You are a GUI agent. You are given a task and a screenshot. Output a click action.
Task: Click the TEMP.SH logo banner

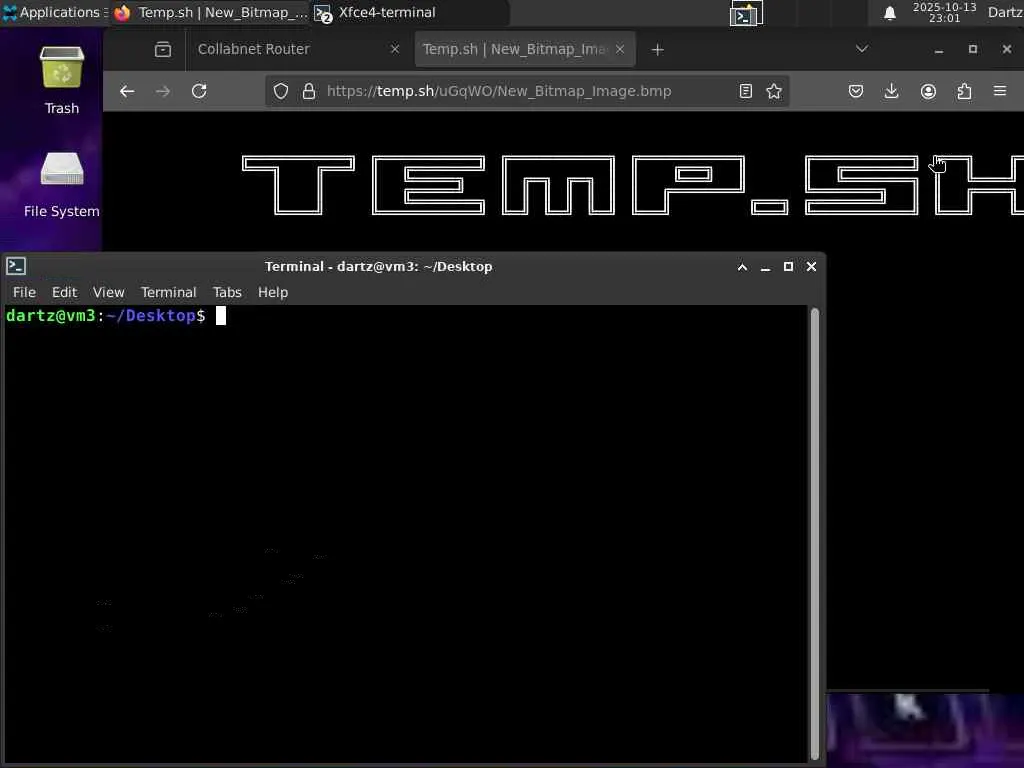632,185
